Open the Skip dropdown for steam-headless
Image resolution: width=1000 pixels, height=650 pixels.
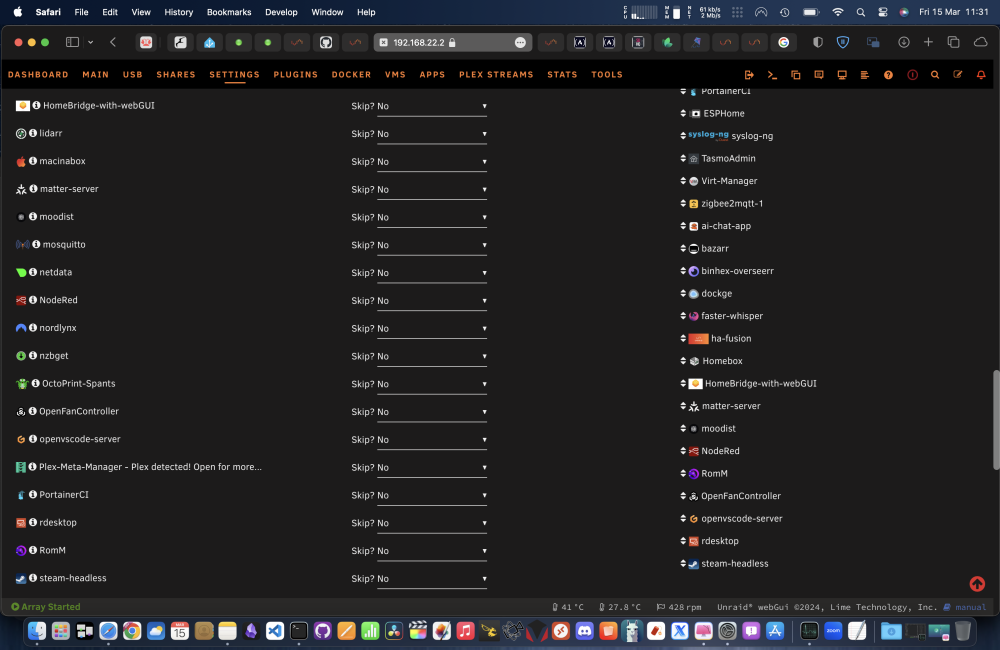[432, 579]
